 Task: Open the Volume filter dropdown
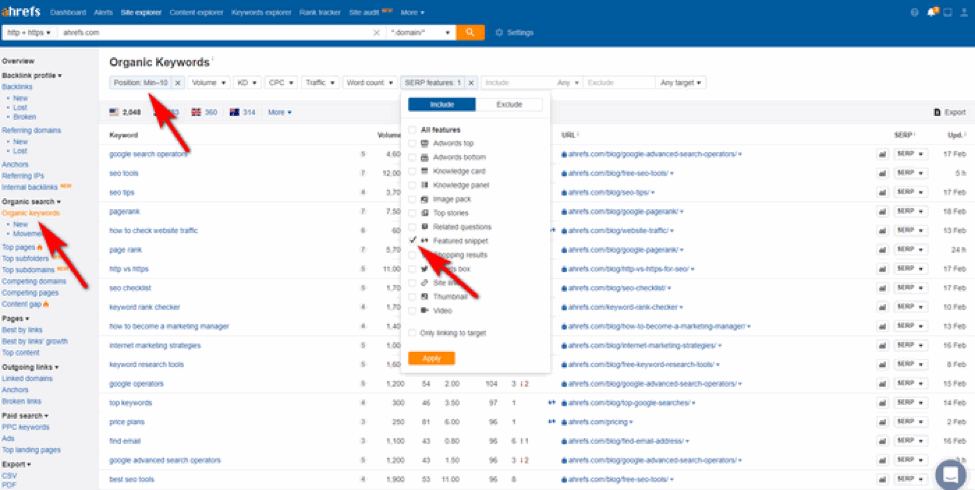point(208,82)
